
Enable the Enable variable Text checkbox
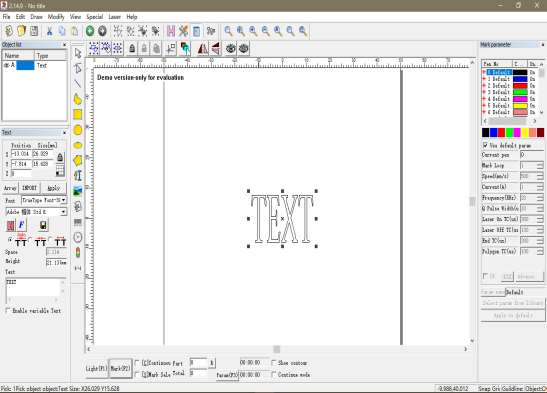pos(8,310)
